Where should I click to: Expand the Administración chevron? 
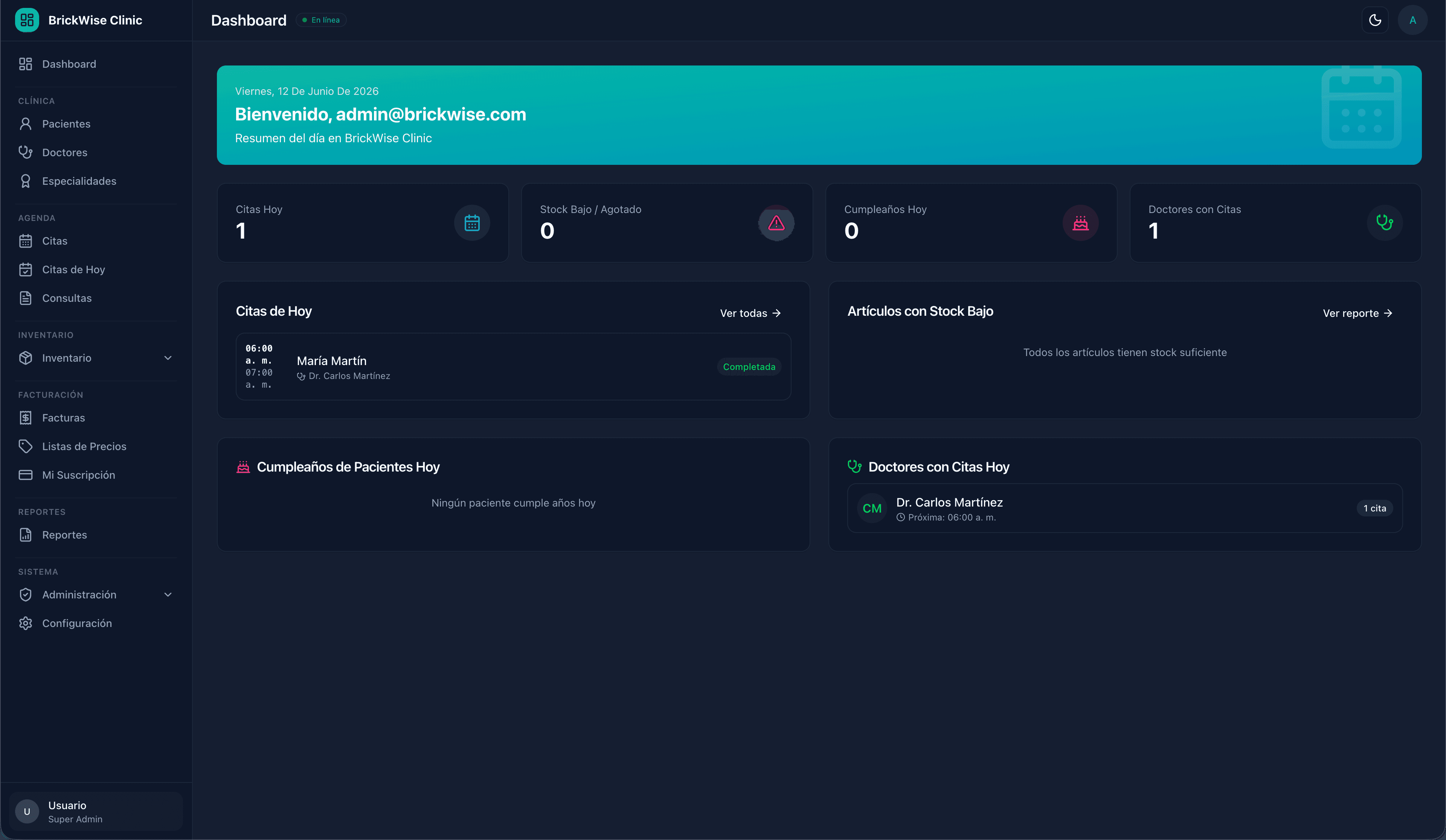168,595
